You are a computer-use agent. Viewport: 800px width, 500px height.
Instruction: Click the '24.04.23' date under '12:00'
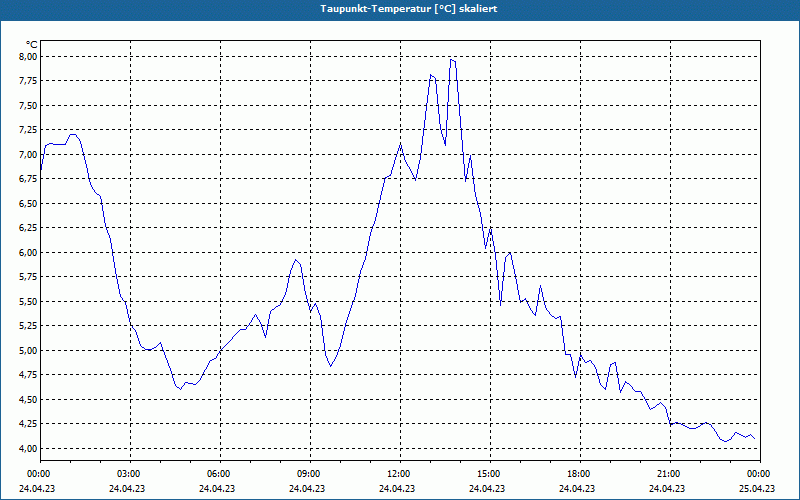pyautogui.click(x=397, y=488)
